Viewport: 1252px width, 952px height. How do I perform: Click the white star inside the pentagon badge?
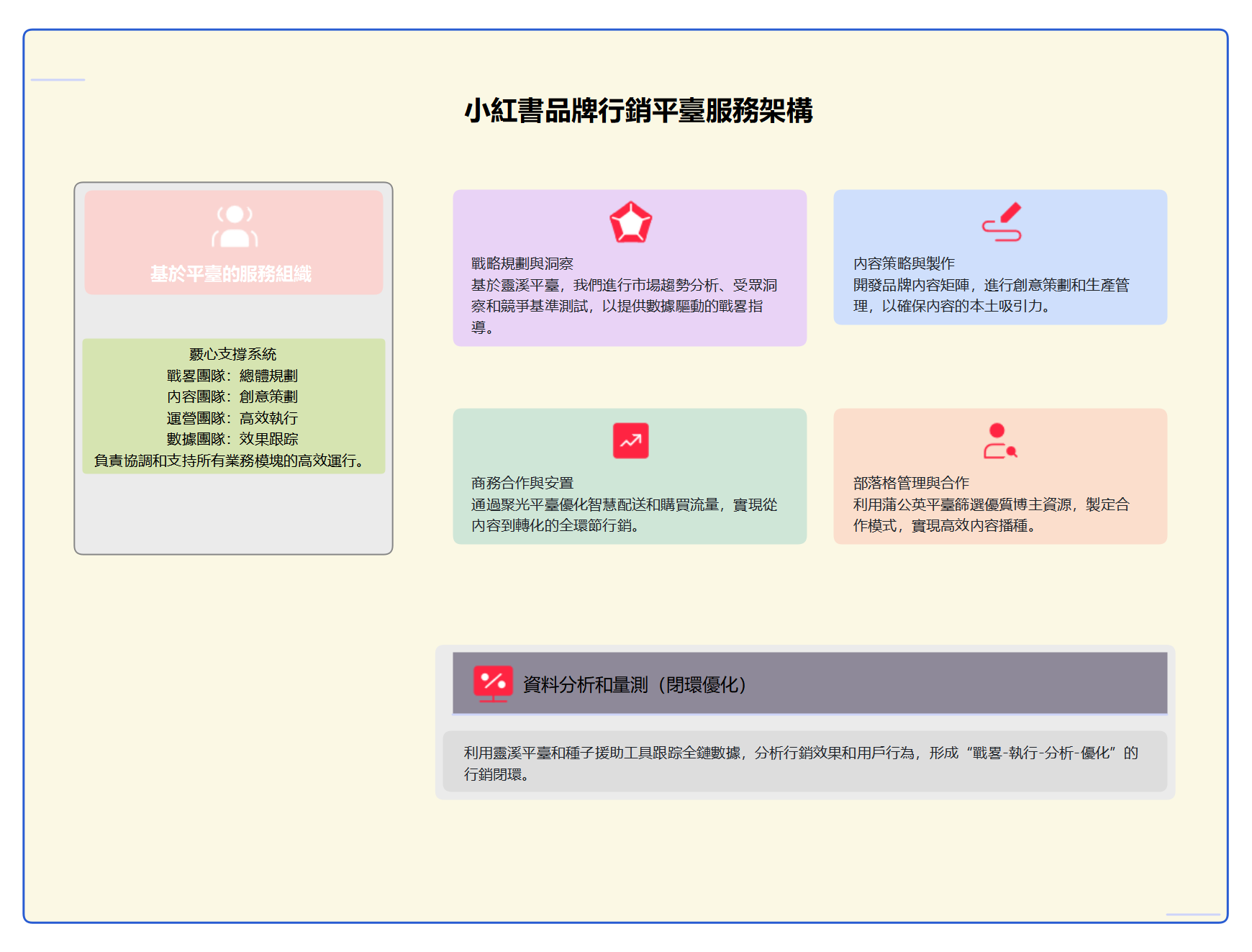630,223
